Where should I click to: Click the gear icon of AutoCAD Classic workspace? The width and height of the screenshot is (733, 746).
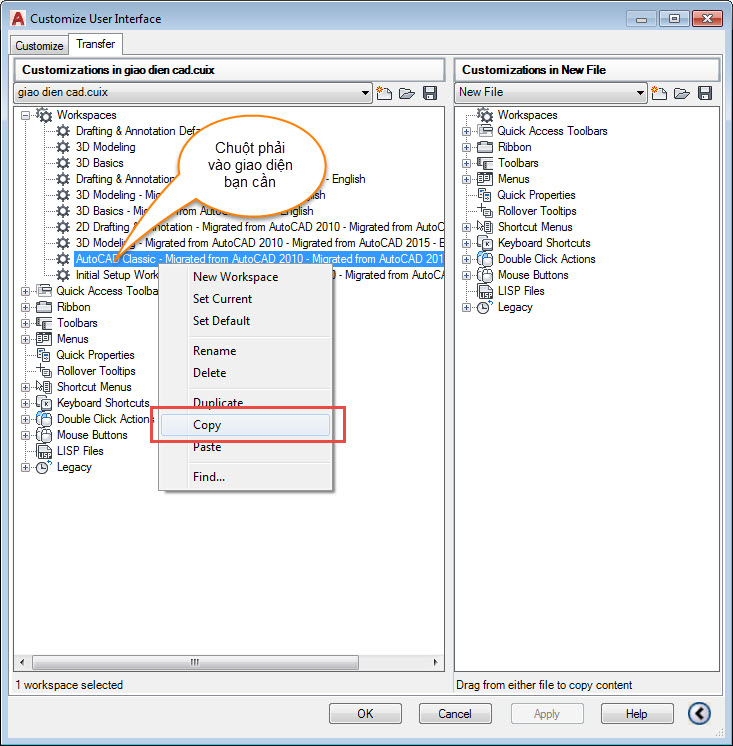coord(63,259)
